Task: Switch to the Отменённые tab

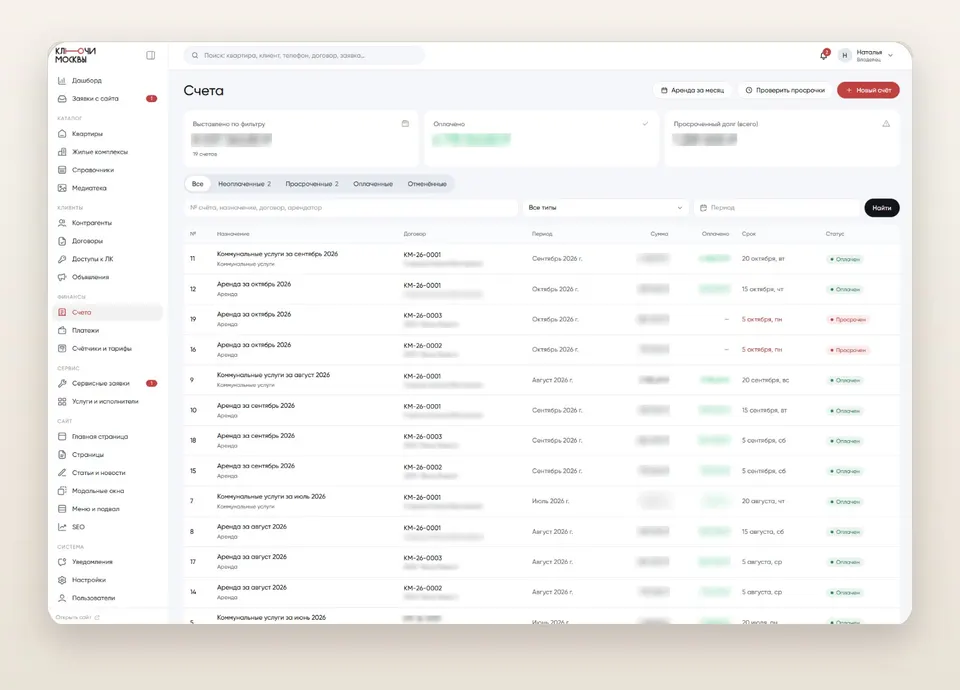Action: pos(427,184)
